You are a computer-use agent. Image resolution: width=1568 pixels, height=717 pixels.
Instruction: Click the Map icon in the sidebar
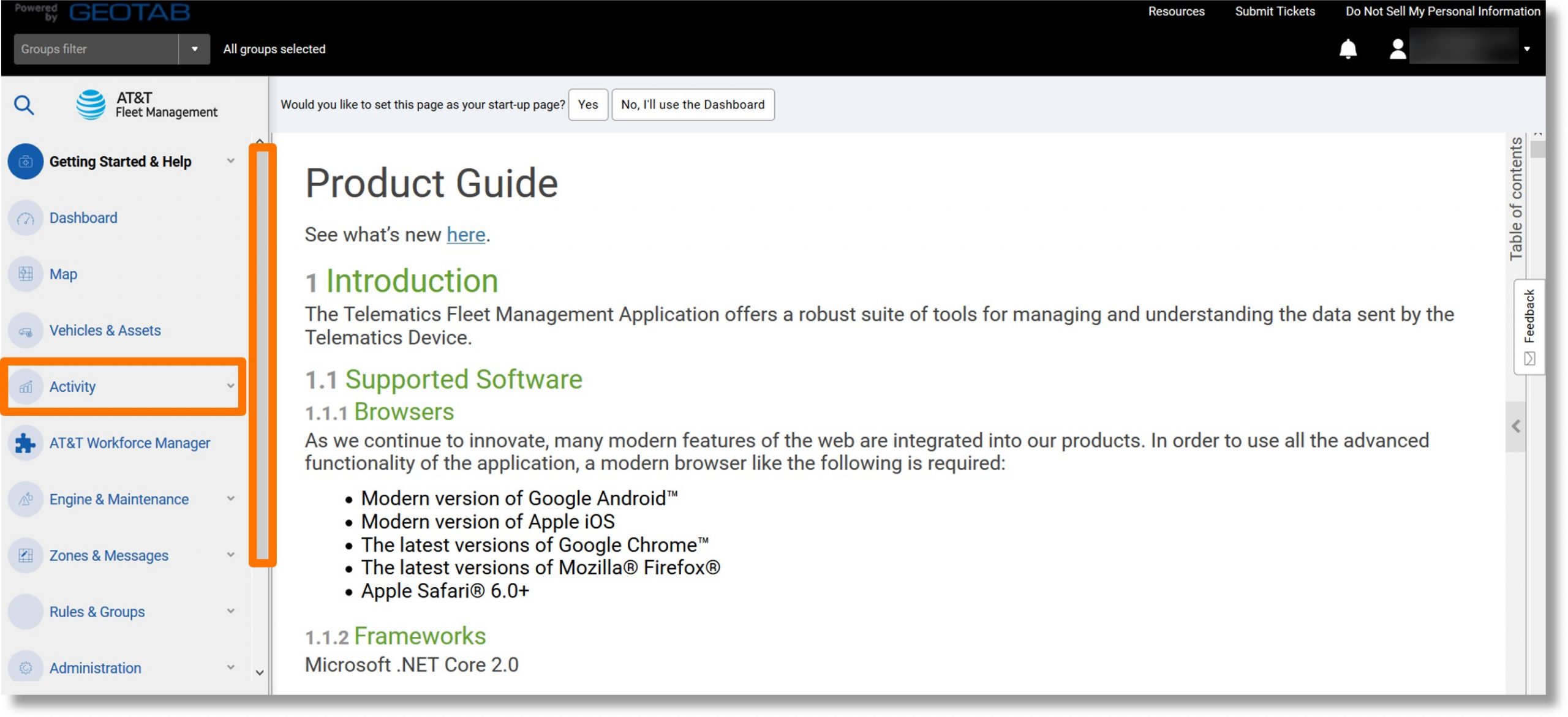pyautogui.click(x=26, y=274)
